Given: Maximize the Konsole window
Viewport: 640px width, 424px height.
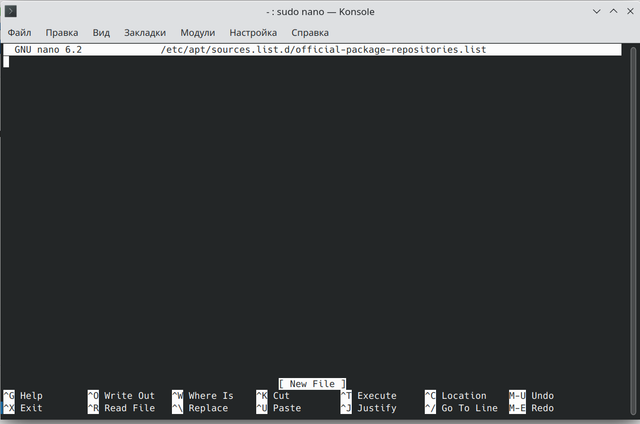Looking at the screenshot, I should point(613,11).
